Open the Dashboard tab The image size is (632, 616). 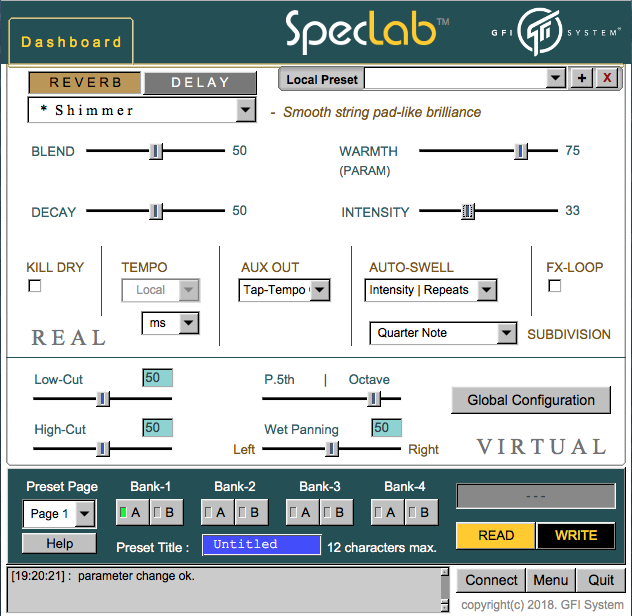[x=71, y=42]
